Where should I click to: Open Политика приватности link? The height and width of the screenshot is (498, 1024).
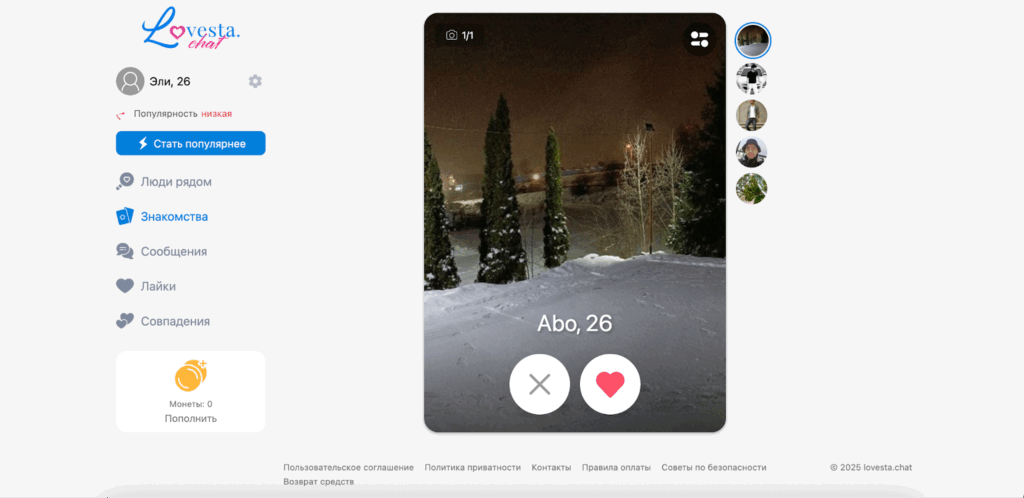point(473,467)
